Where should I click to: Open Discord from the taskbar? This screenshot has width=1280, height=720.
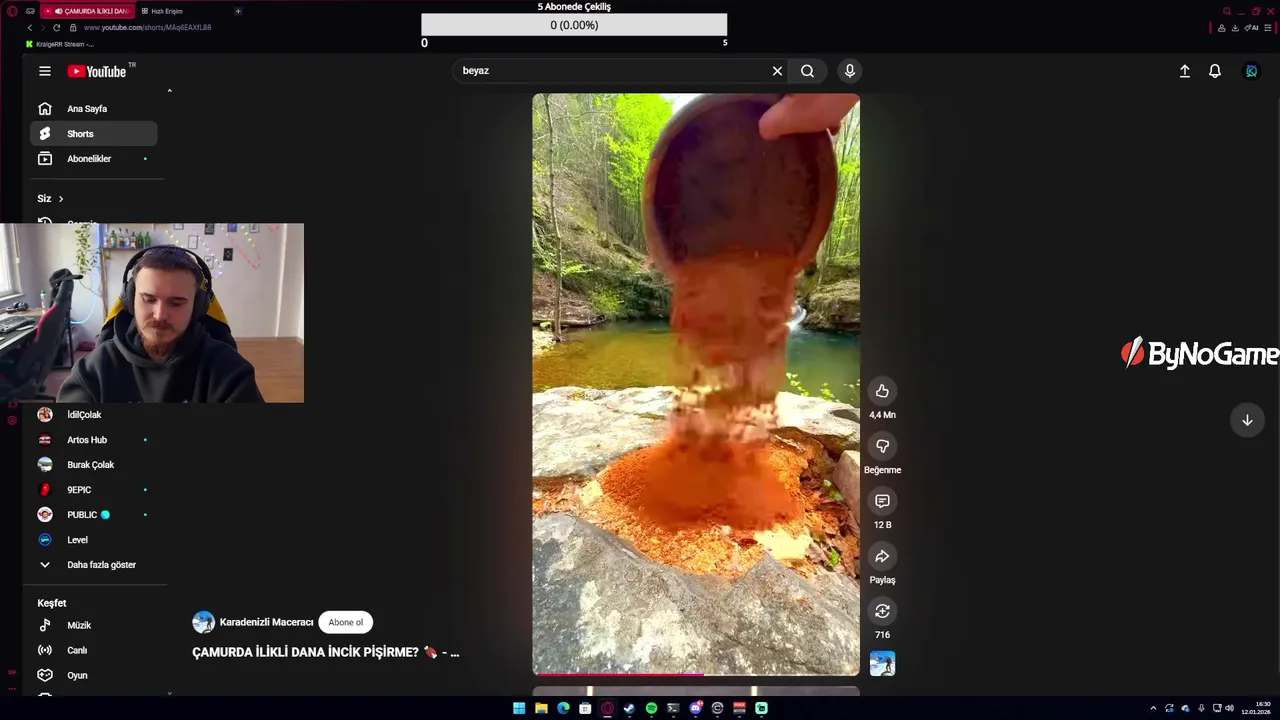coord(695,708)
